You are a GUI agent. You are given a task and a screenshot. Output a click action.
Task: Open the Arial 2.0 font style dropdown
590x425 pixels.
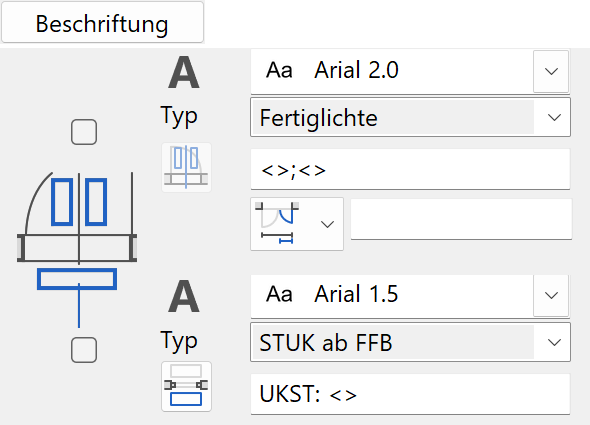[x=550, y=71]
